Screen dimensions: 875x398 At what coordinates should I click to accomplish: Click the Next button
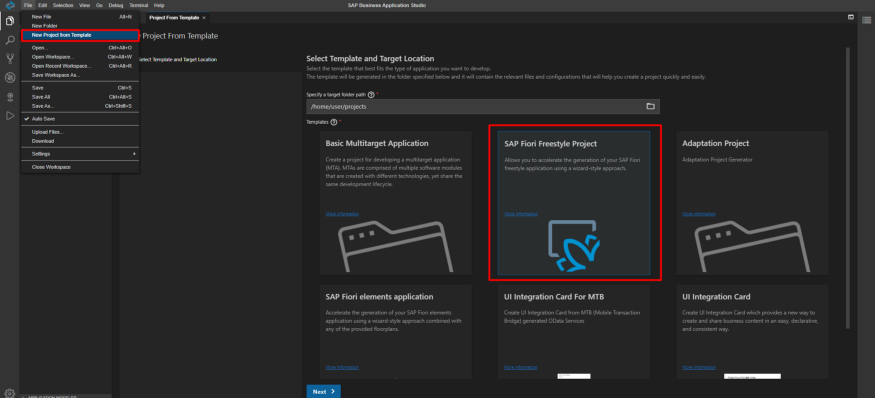[x=324, y=392]
